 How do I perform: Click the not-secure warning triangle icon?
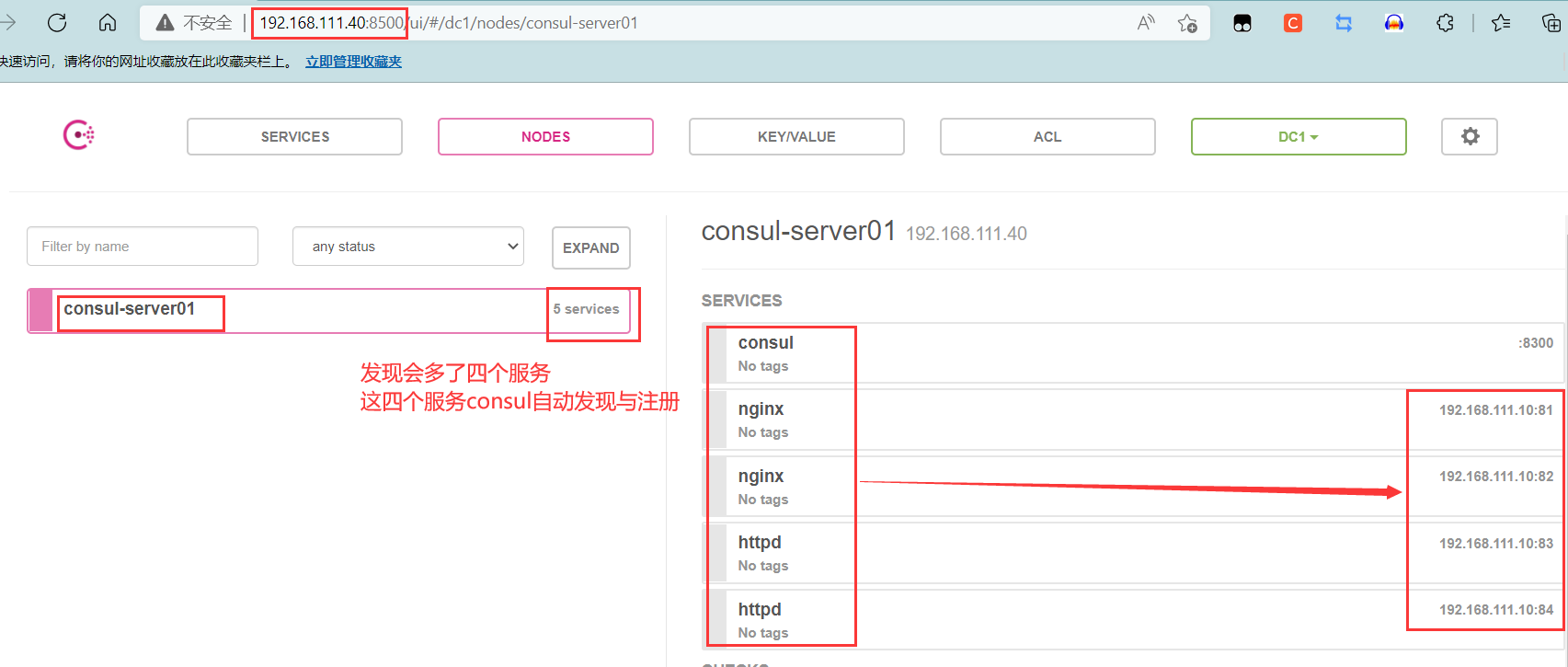pos(166,23)
